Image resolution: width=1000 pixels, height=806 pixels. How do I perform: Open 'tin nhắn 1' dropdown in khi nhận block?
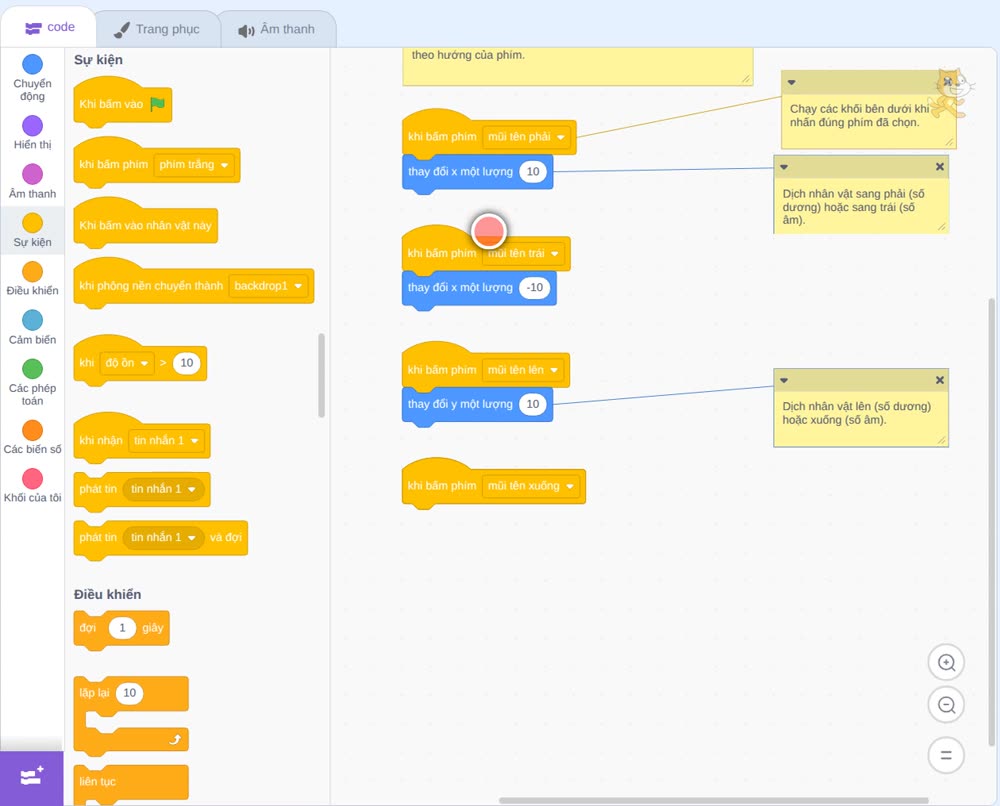[166, 441]
